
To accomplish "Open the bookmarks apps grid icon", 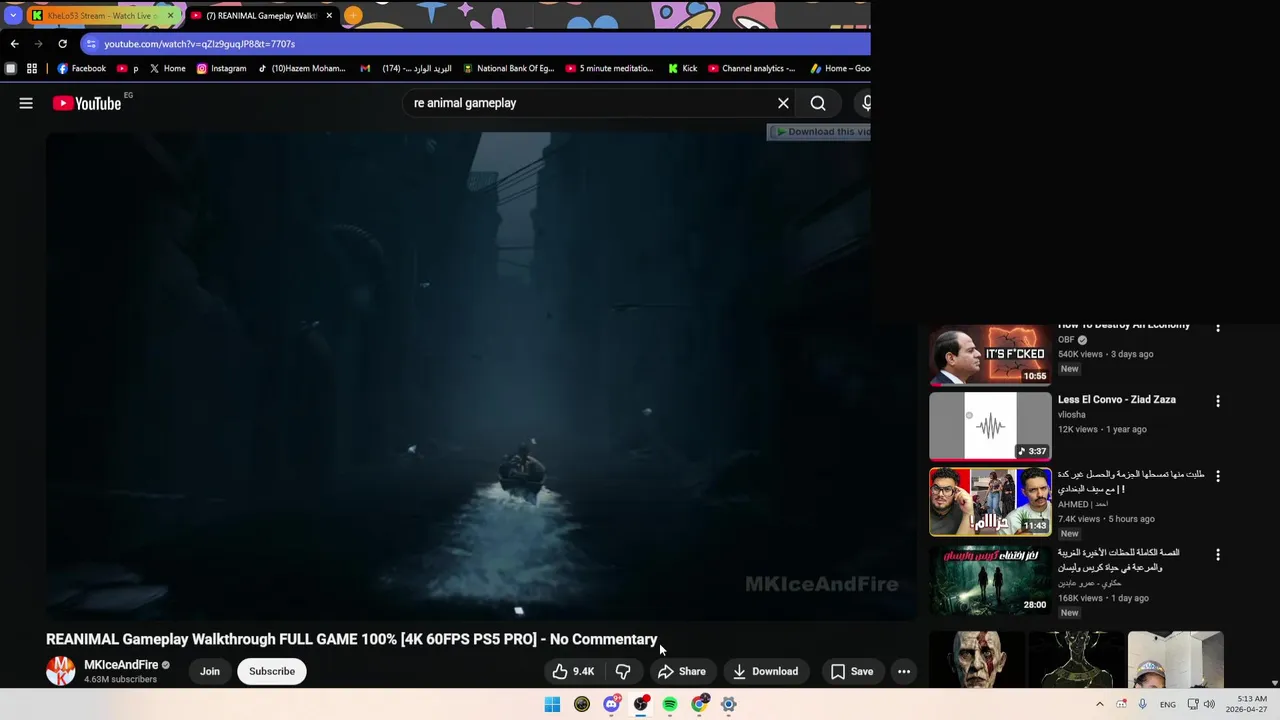I will pyautogui.click(x=32, y=69).
